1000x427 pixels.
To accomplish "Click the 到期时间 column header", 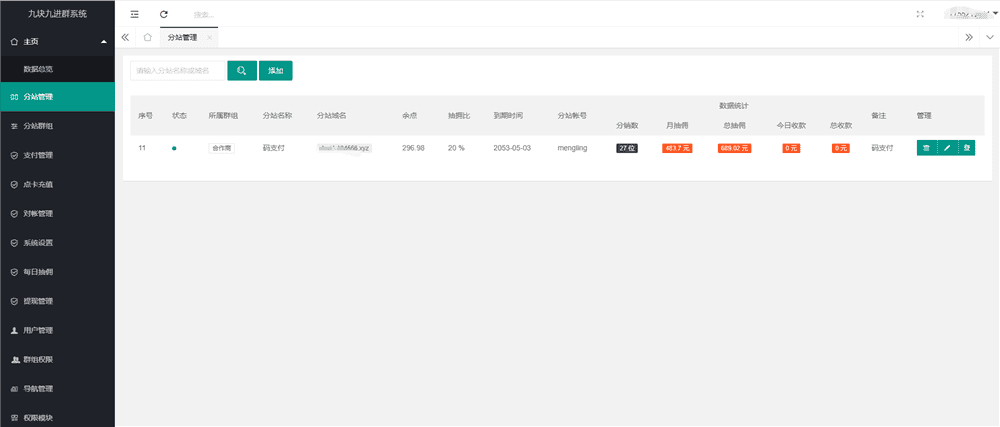I will pyautogui.click(x=508, y=115).
